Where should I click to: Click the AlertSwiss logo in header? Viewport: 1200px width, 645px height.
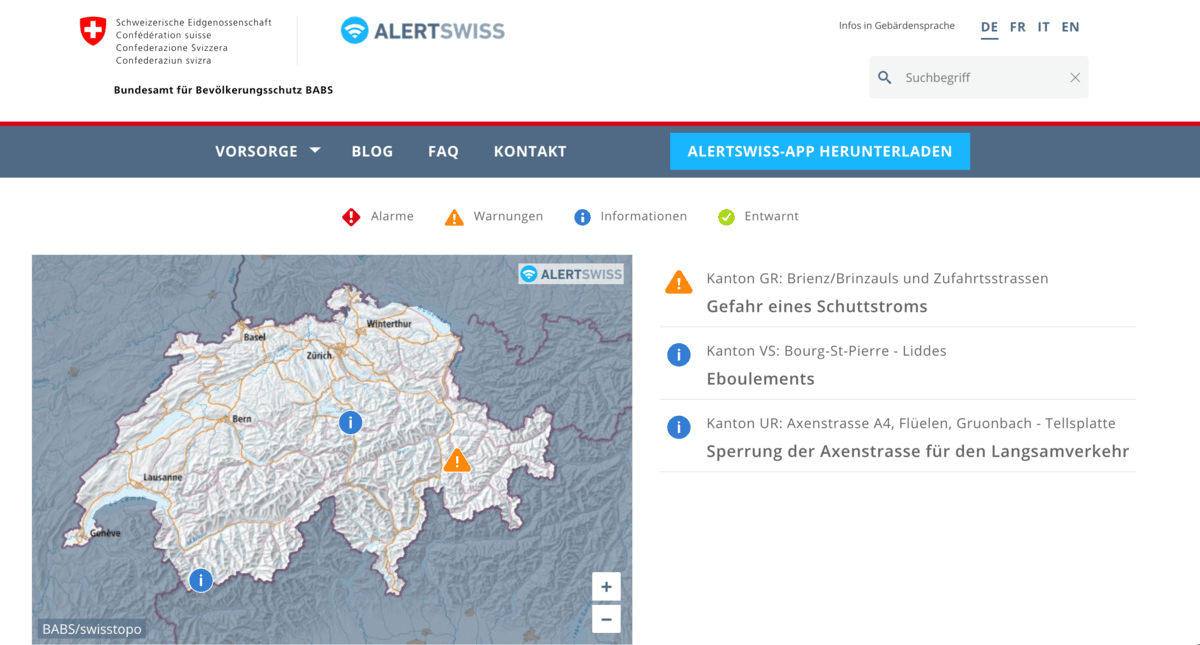pos(423,31)
